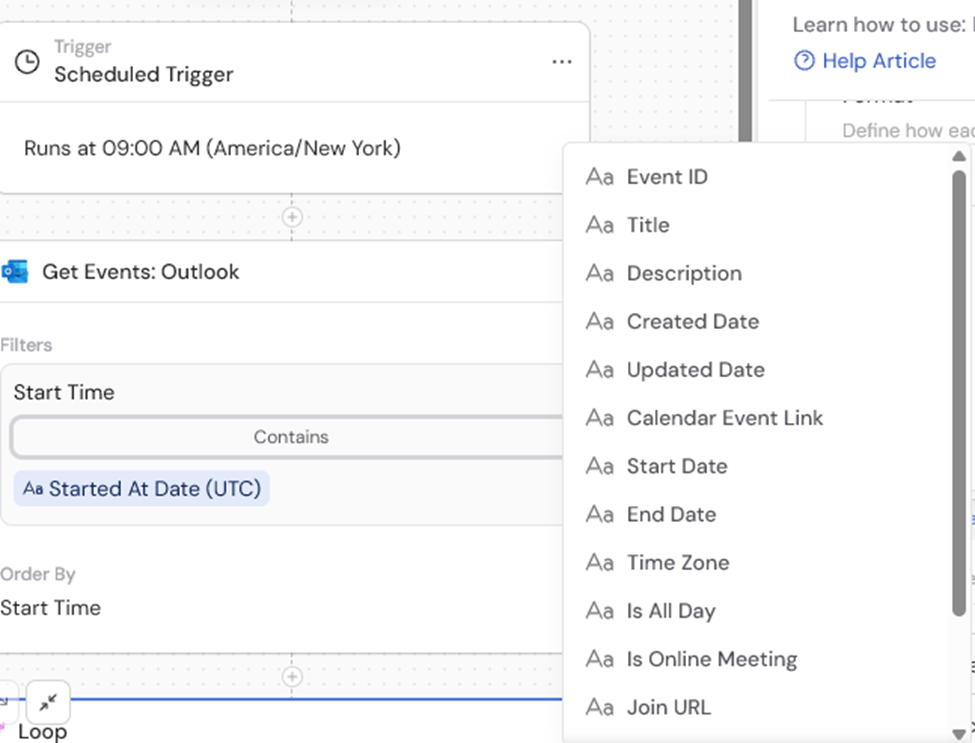
Task: Click the Started At Date (UTC) token
Action: [141, 489]
